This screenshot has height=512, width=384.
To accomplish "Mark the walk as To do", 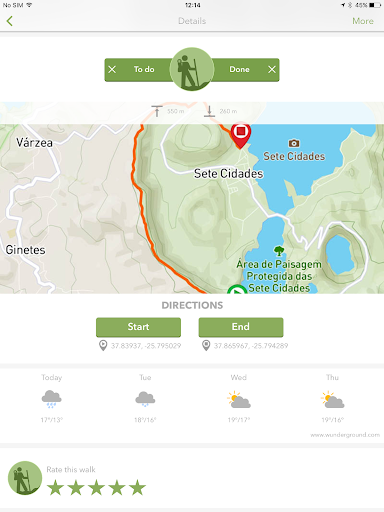I will click(x=144, y=69).
